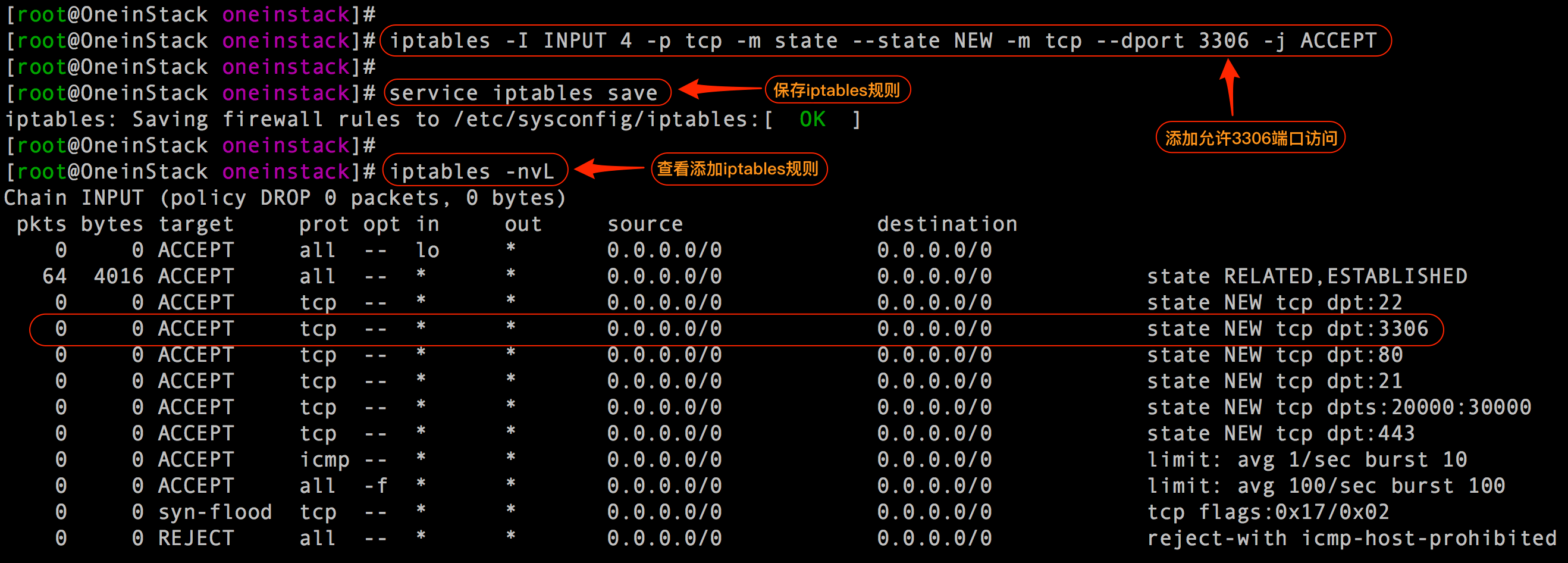Click the circled 'service iptables save' command
The height and width of the screenshot is (563, 1568).
point(523,93)
